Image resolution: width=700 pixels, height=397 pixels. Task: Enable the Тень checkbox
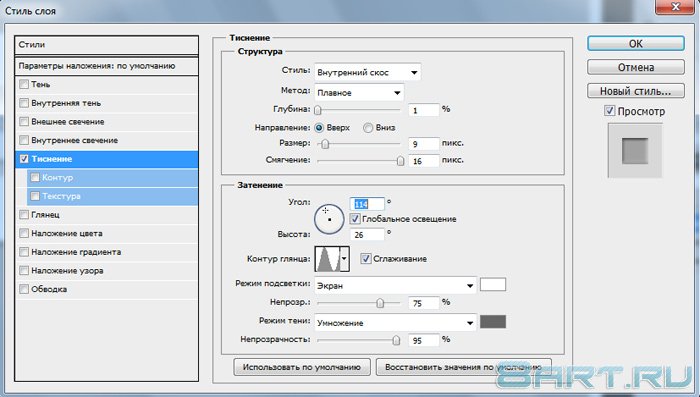click(24, 84)
